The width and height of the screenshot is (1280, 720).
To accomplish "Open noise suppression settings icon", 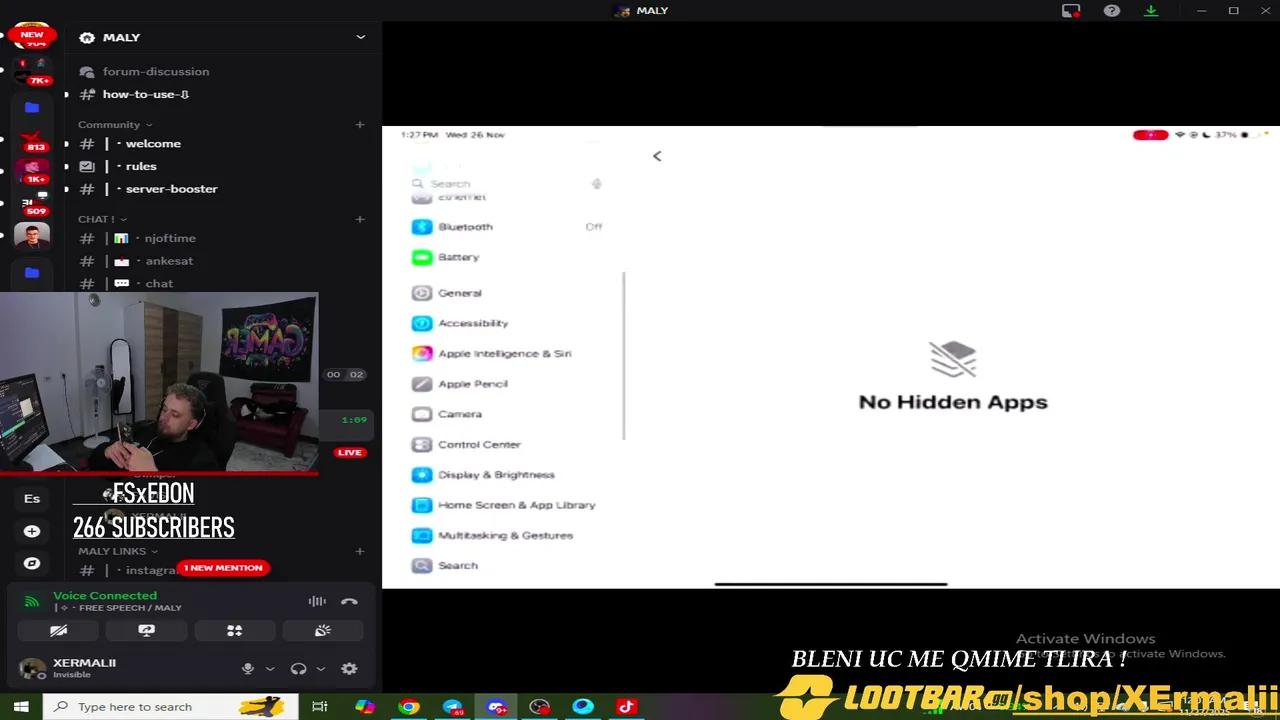I will [317, 601].
